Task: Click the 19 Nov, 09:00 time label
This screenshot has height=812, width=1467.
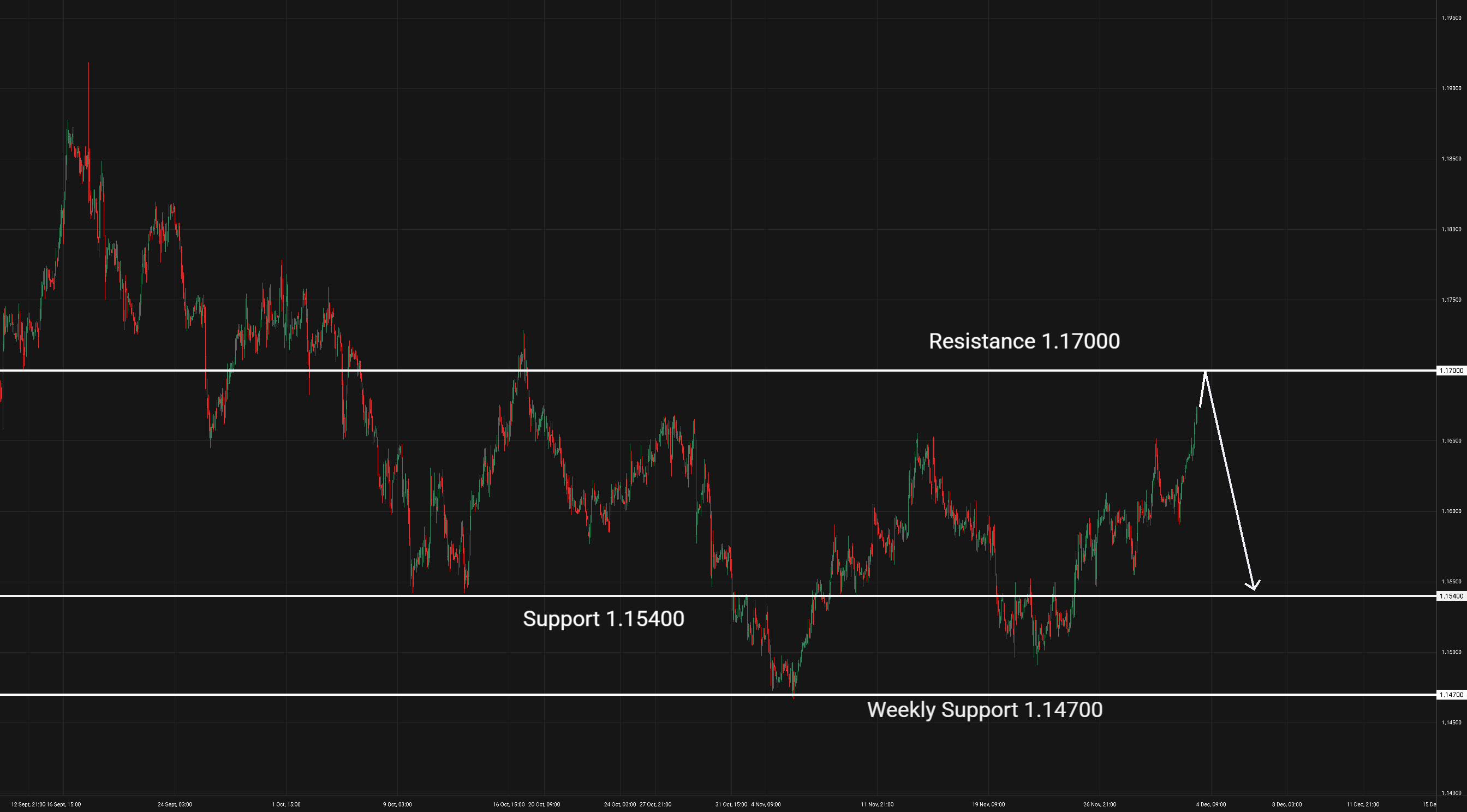Action: tap(988, 804)
